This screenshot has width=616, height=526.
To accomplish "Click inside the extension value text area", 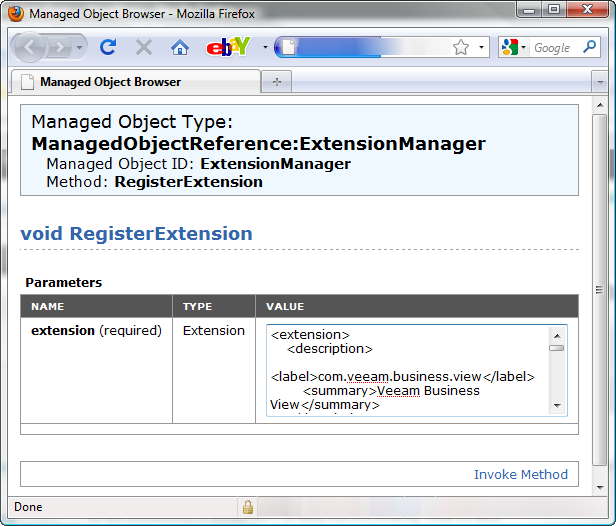I will 405,370.
